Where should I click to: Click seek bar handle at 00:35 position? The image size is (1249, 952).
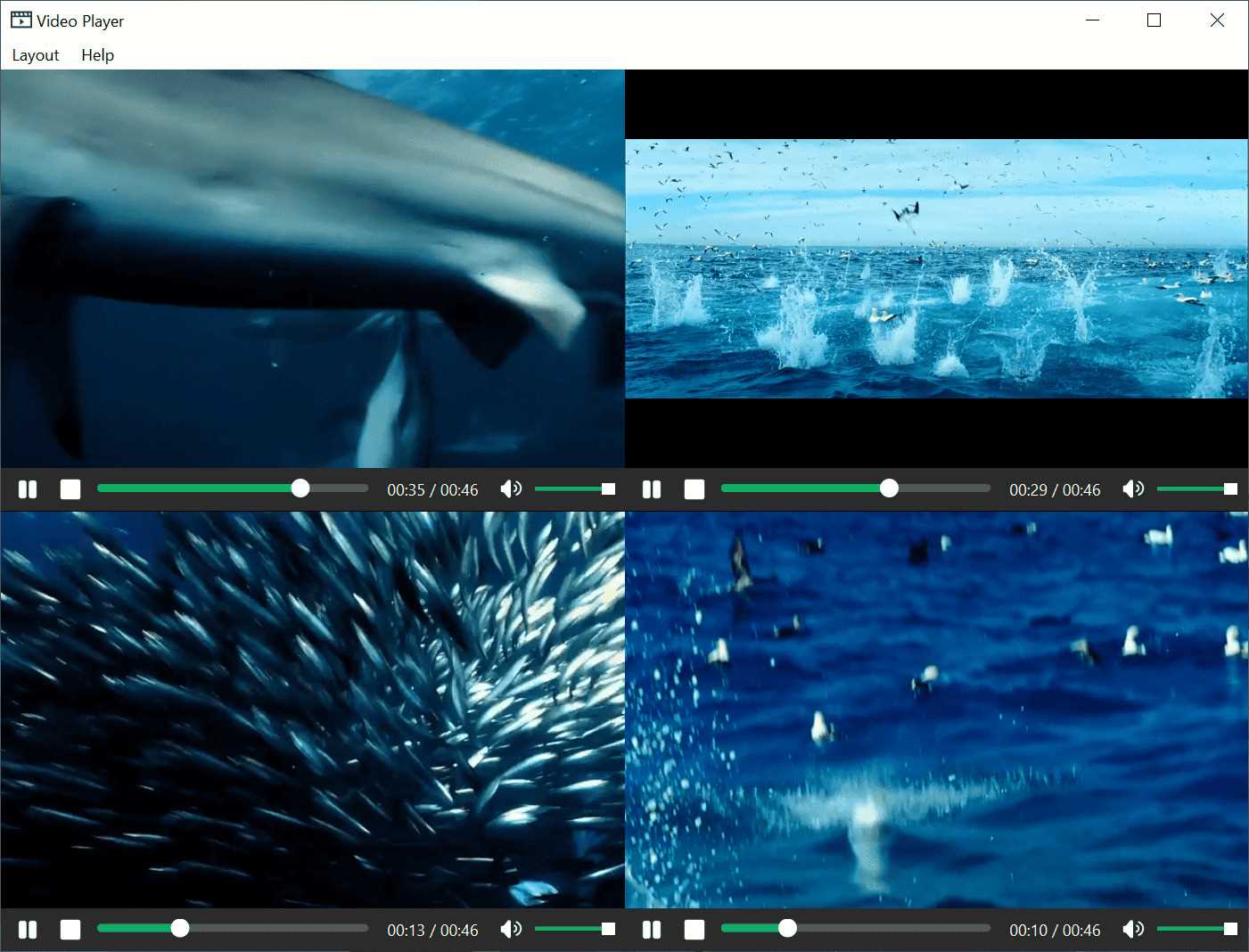point(300,488)
